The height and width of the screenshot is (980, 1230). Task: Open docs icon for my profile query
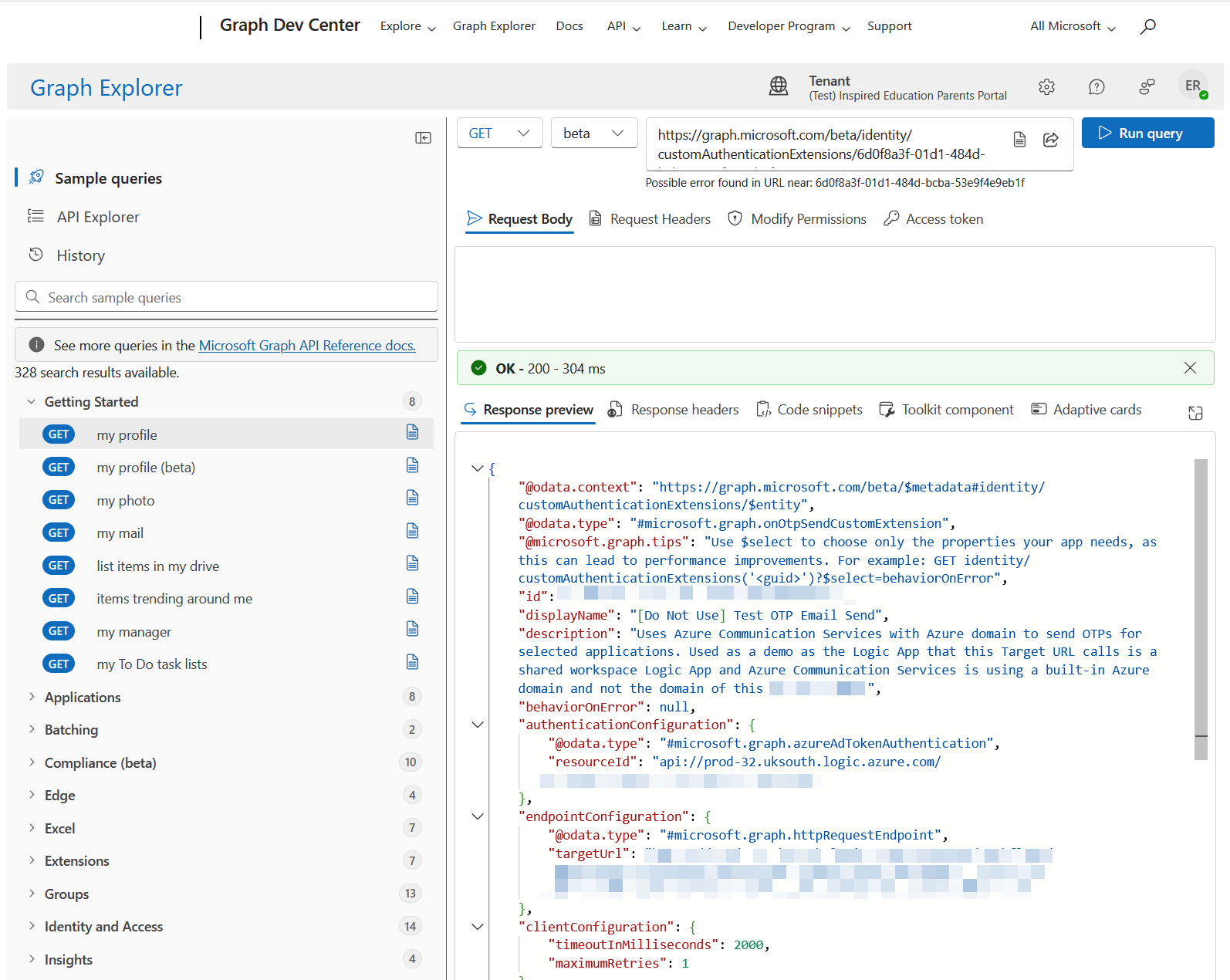413,432
